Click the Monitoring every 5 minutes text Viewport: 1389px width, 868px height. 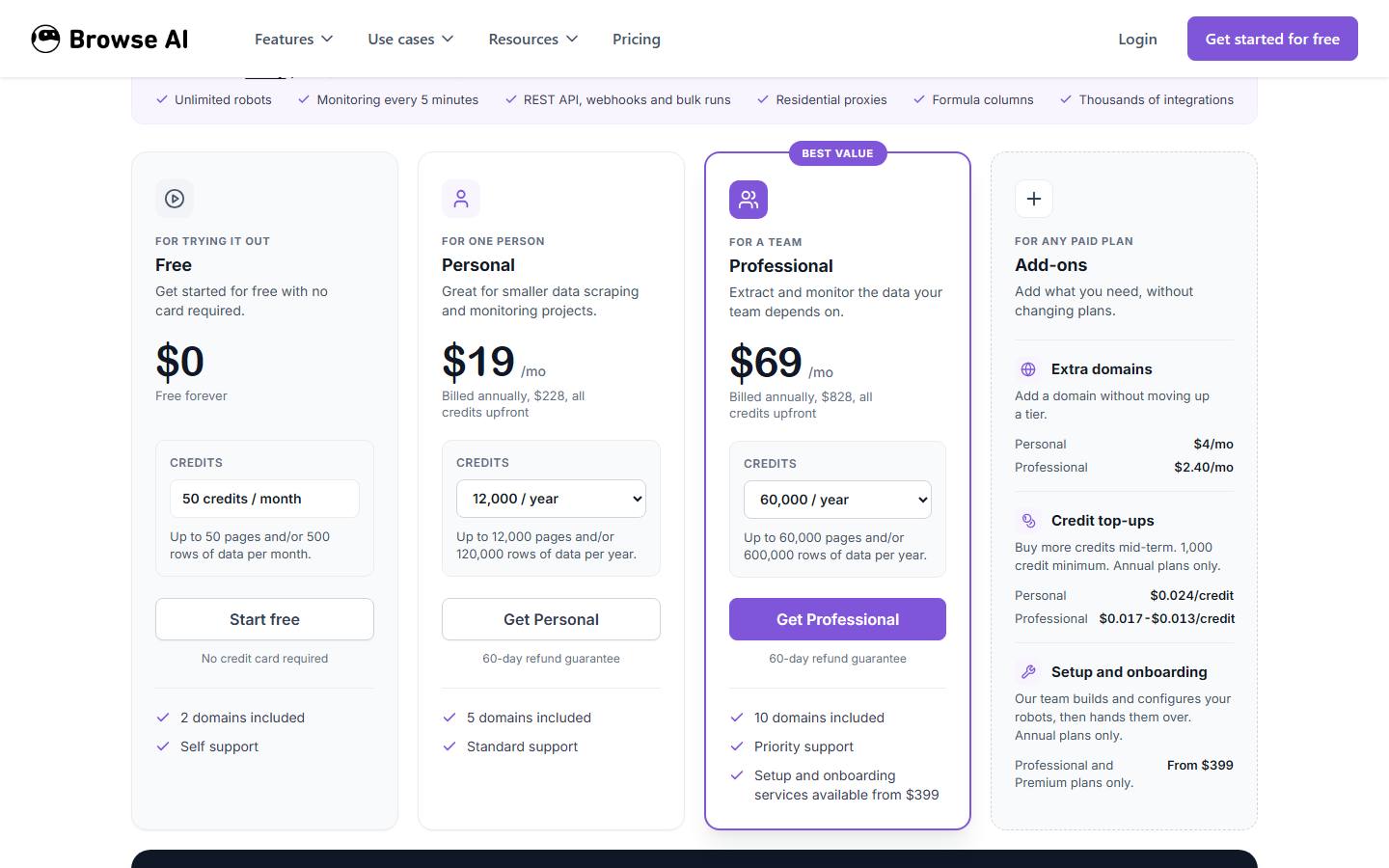397,99
